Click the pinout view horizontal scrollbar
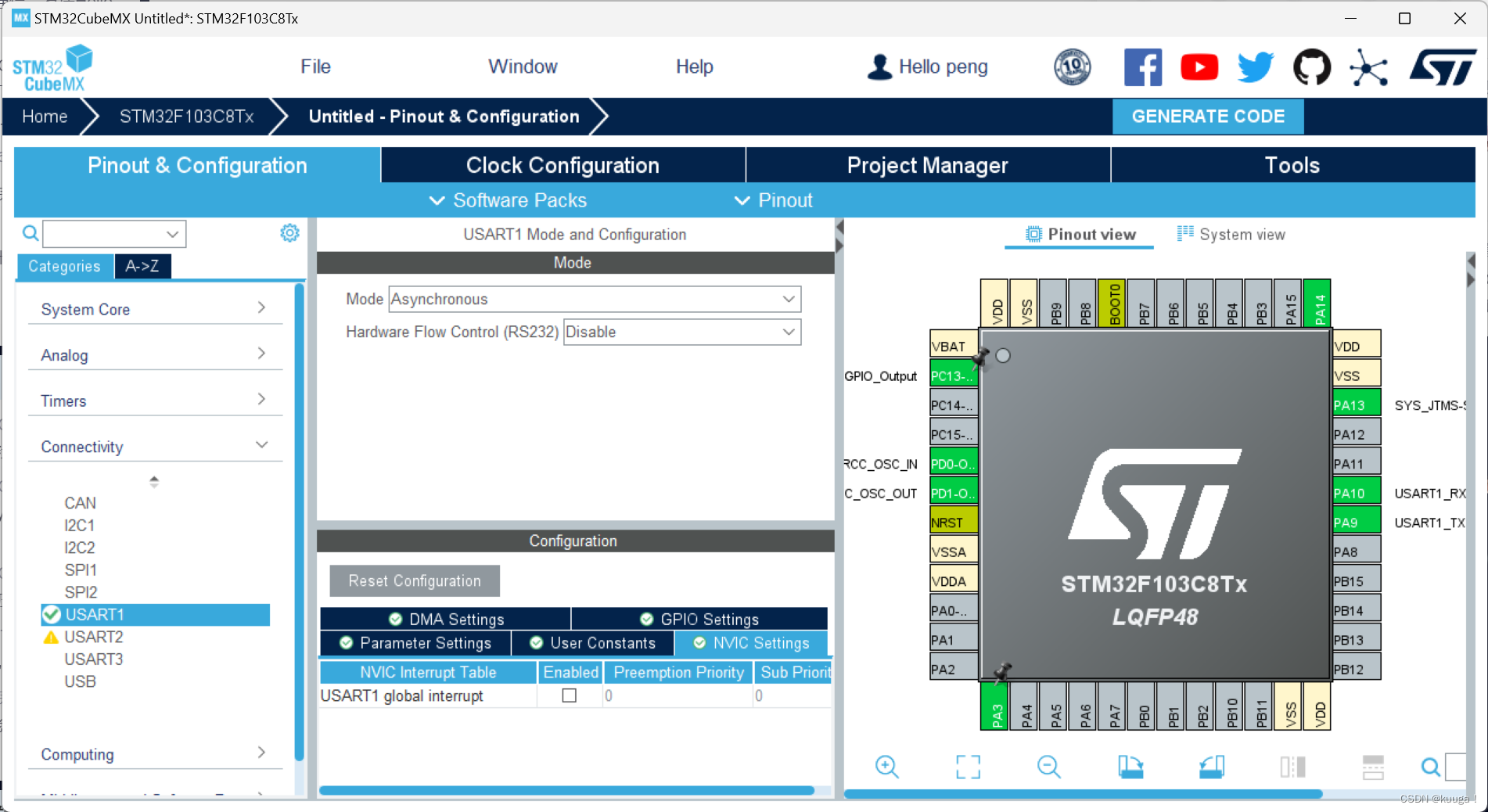Screen dimensions: 1488x812 (1084, 794)
